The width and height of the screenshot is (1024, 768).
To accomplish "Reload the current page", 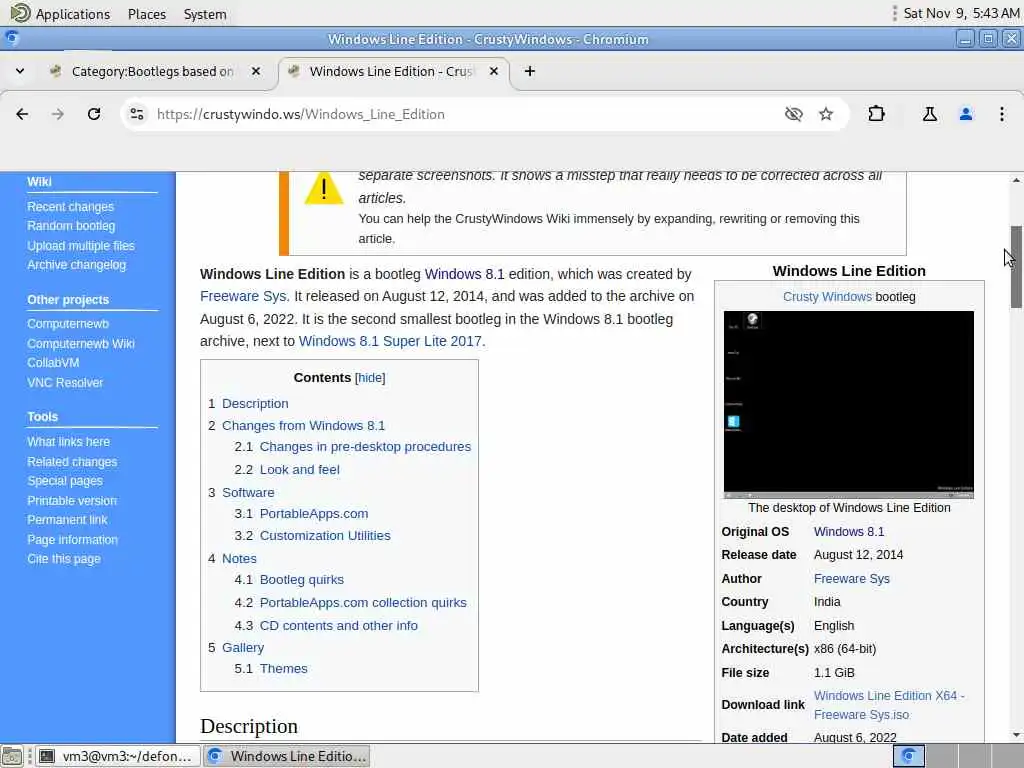I will tap(94, 114).
